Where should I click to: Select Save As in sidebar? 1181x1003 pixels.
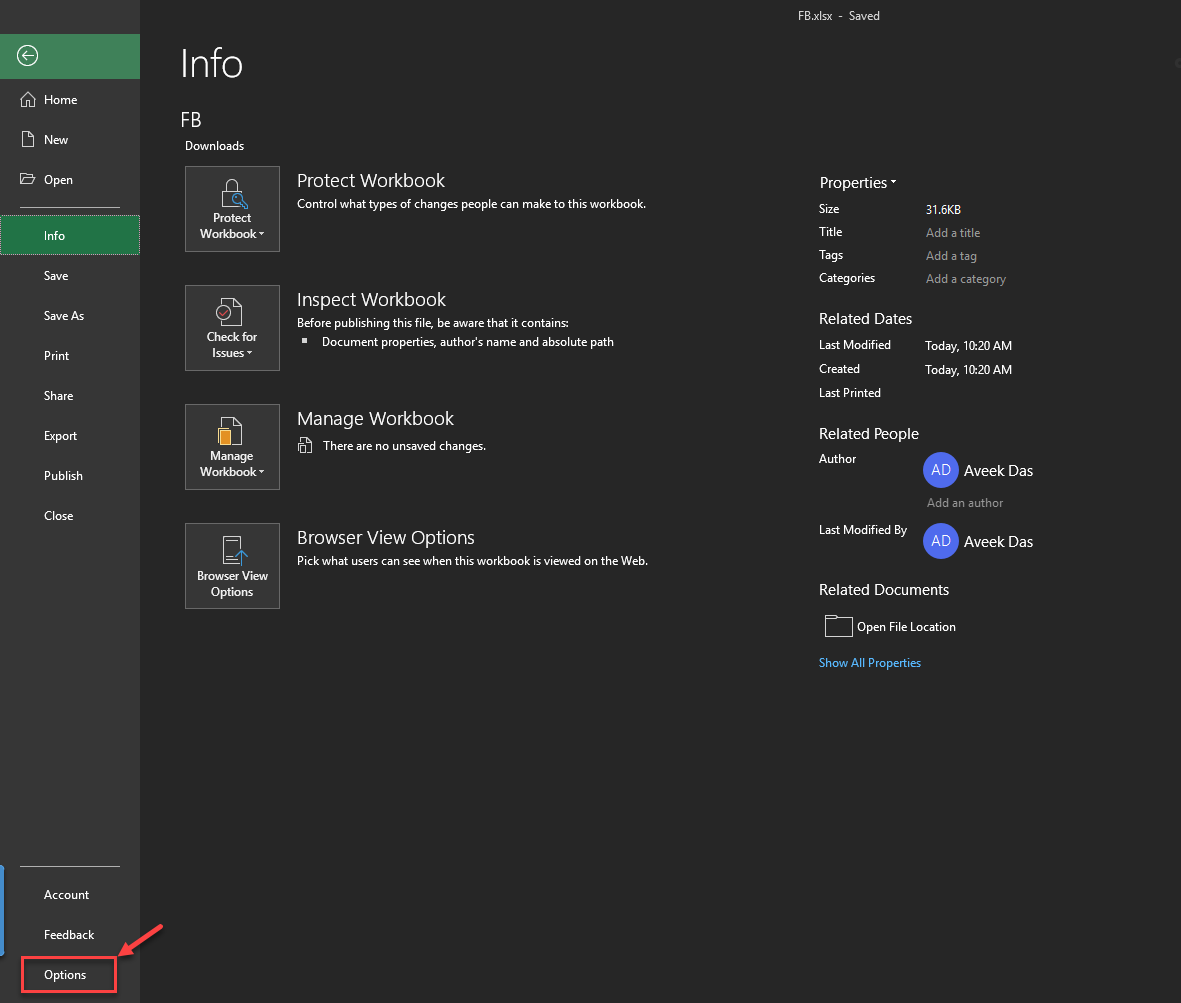point(64,316)
